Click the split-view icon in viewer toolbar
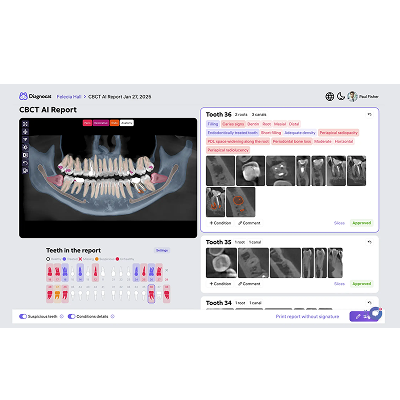The width and height of the screenshot is (400, 400). coord(25,155)
